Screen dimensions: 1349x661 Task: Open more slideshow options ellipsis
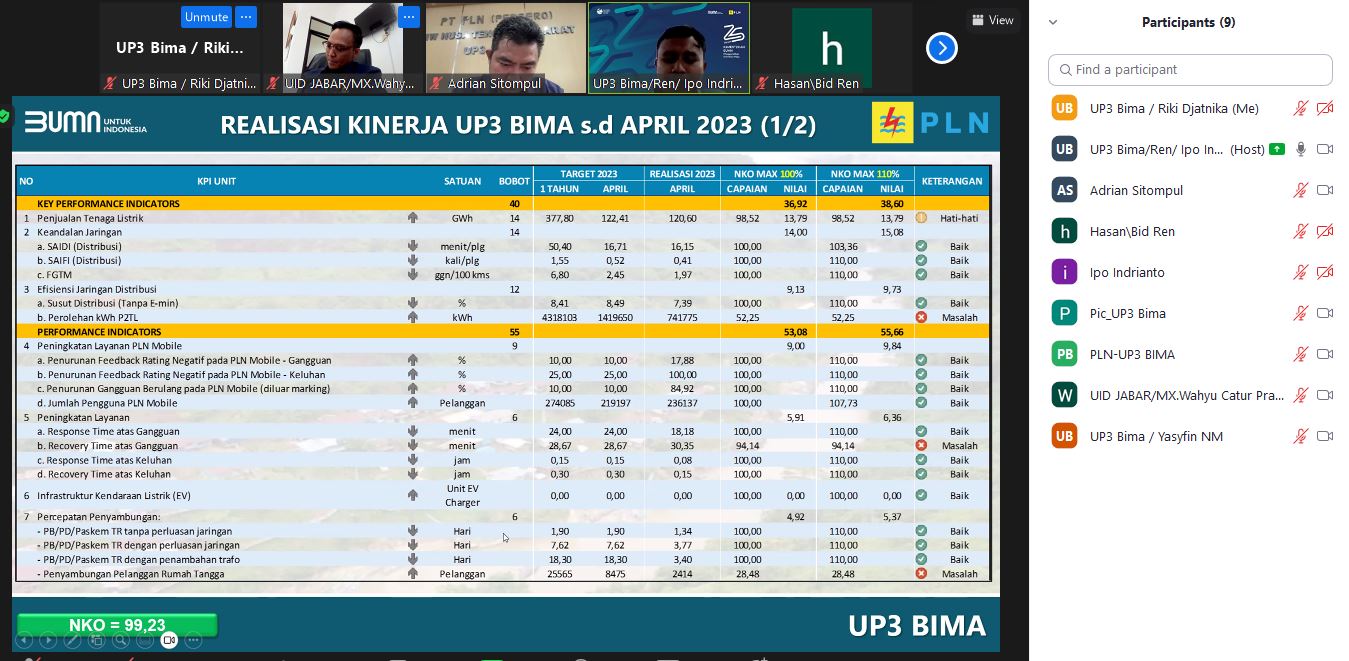pyautogui.click(x=193, y=640)
